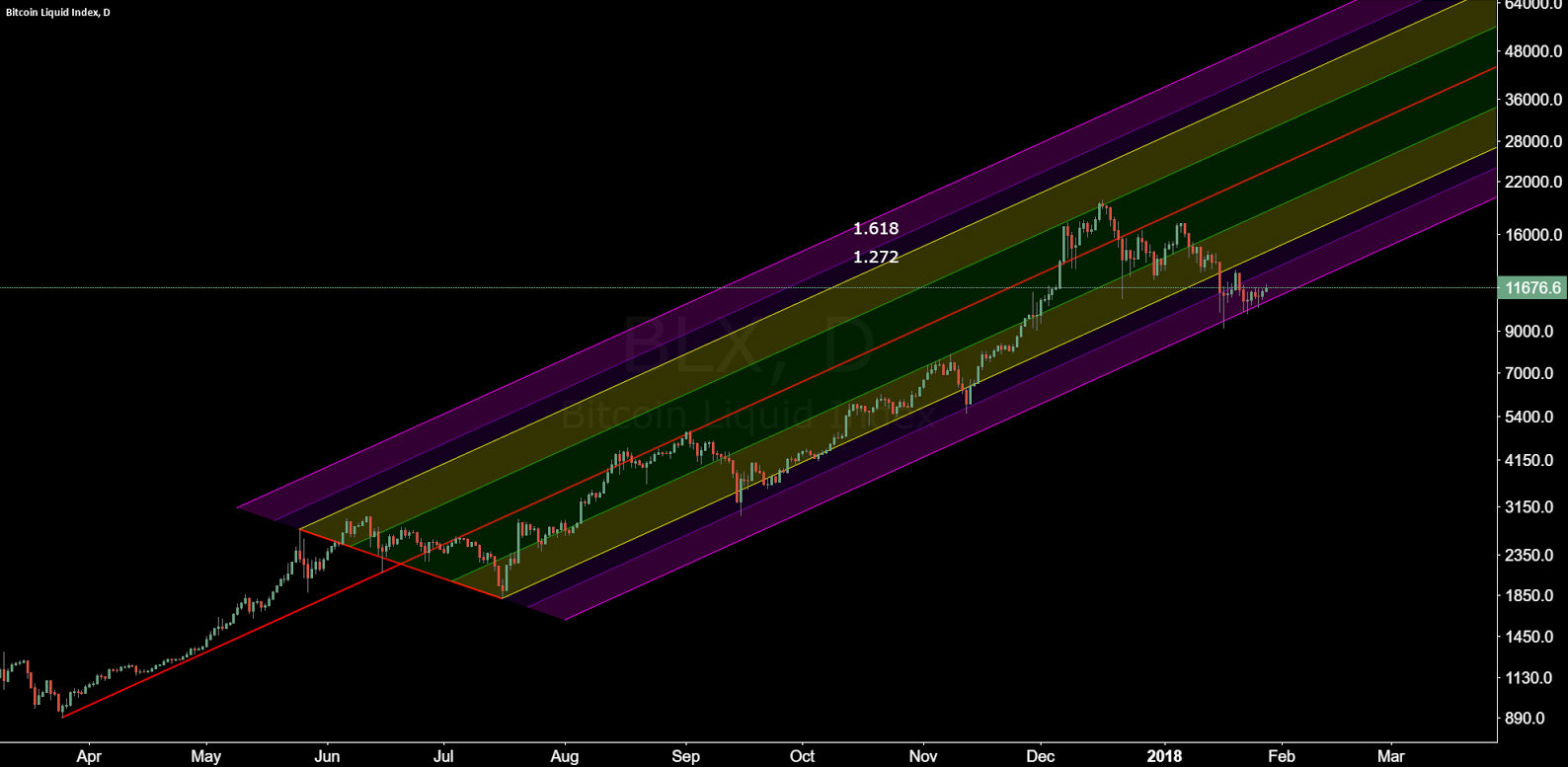
Task: Click the 22000.0 price axis label
Action: (1533, 182)
